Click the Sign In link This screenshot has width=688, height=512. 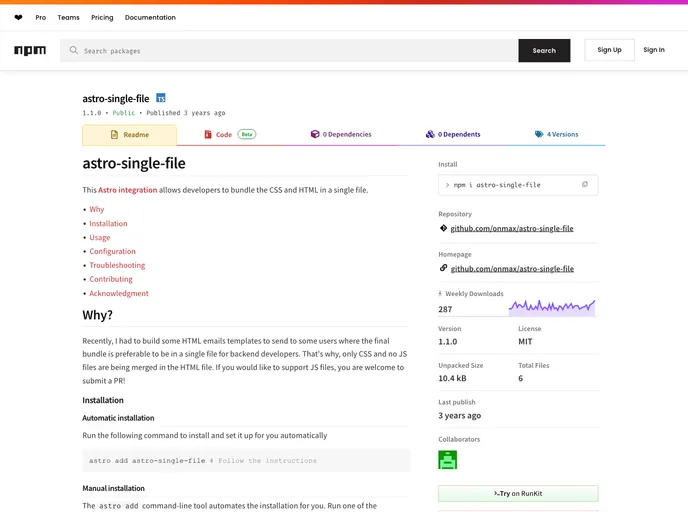point(654,50)
